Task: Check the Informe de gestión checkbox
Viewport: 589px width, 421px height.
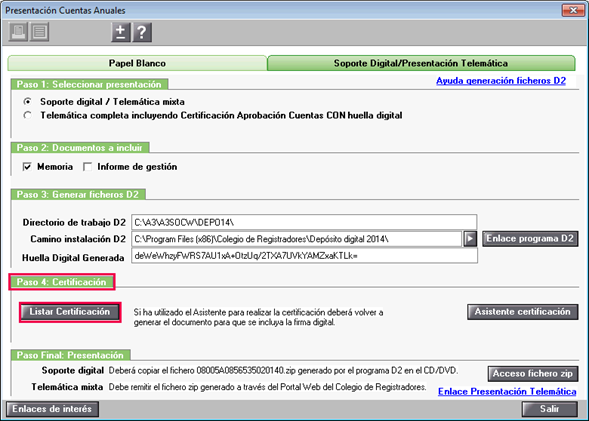Action: click(88, 166)
